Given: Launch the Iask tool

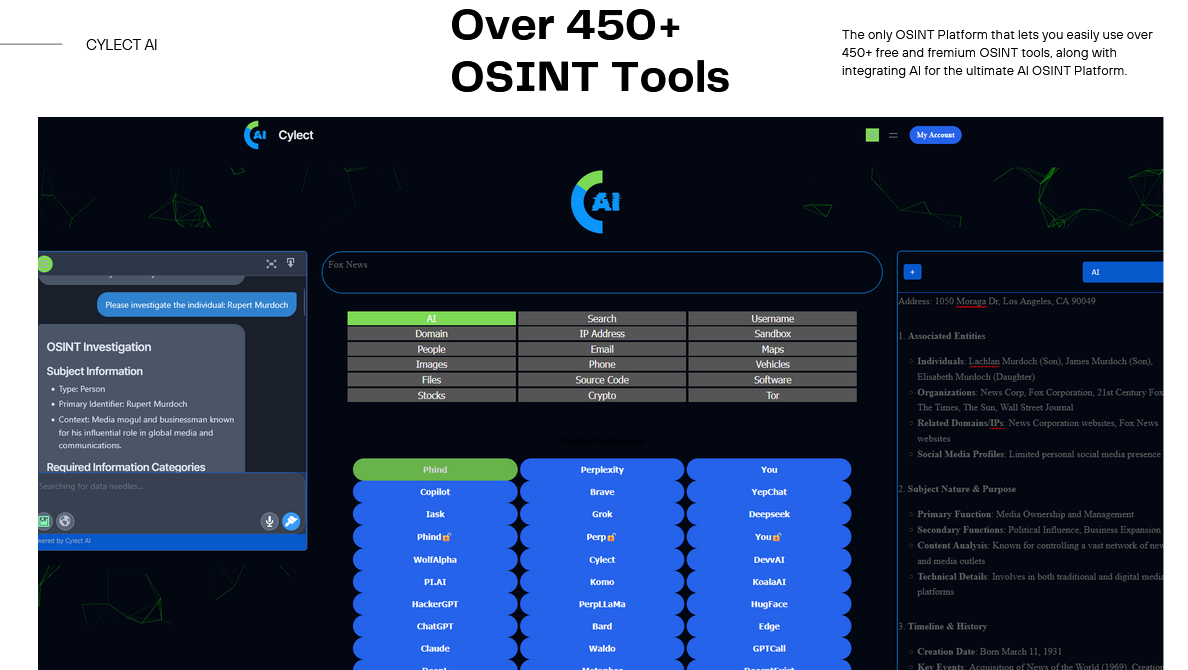Looking at the screenshot, I should tap(435, 514).
